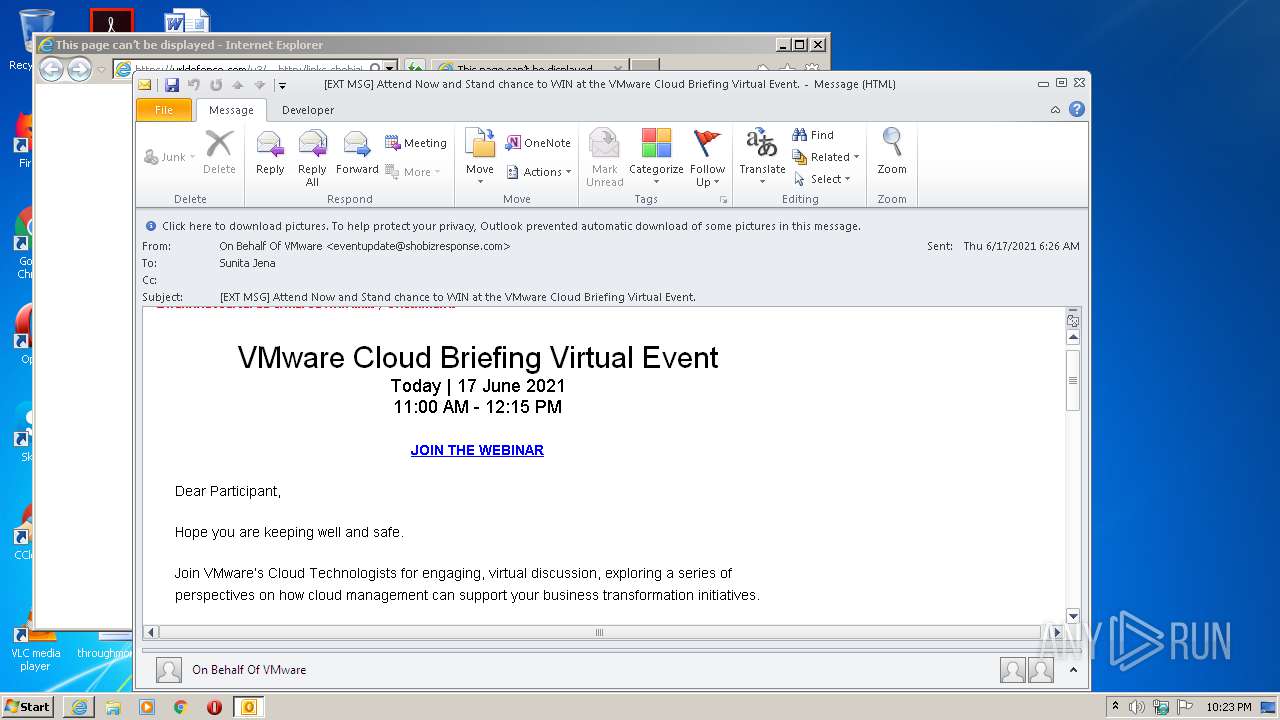Open Opera taskbar icon

pos(214,707)
